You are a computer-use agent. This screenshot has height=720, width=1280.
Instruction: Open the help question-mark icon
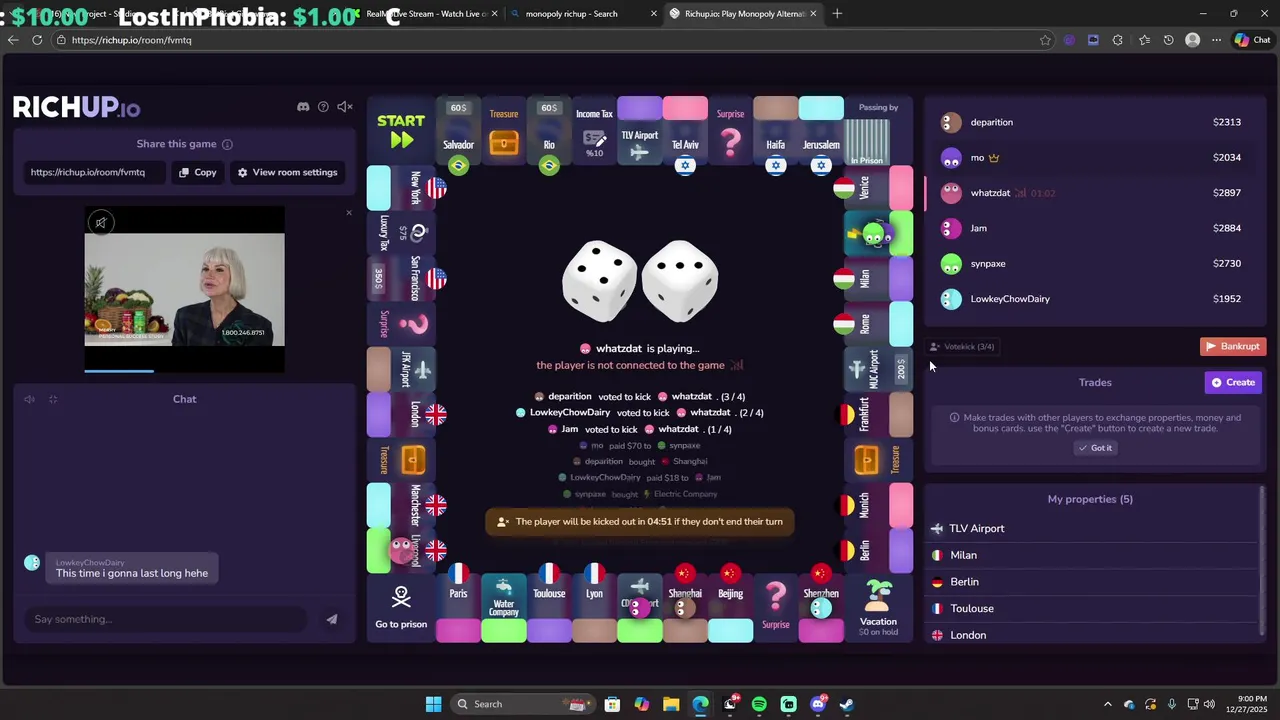pyautogui.click(x=323, y=107)
